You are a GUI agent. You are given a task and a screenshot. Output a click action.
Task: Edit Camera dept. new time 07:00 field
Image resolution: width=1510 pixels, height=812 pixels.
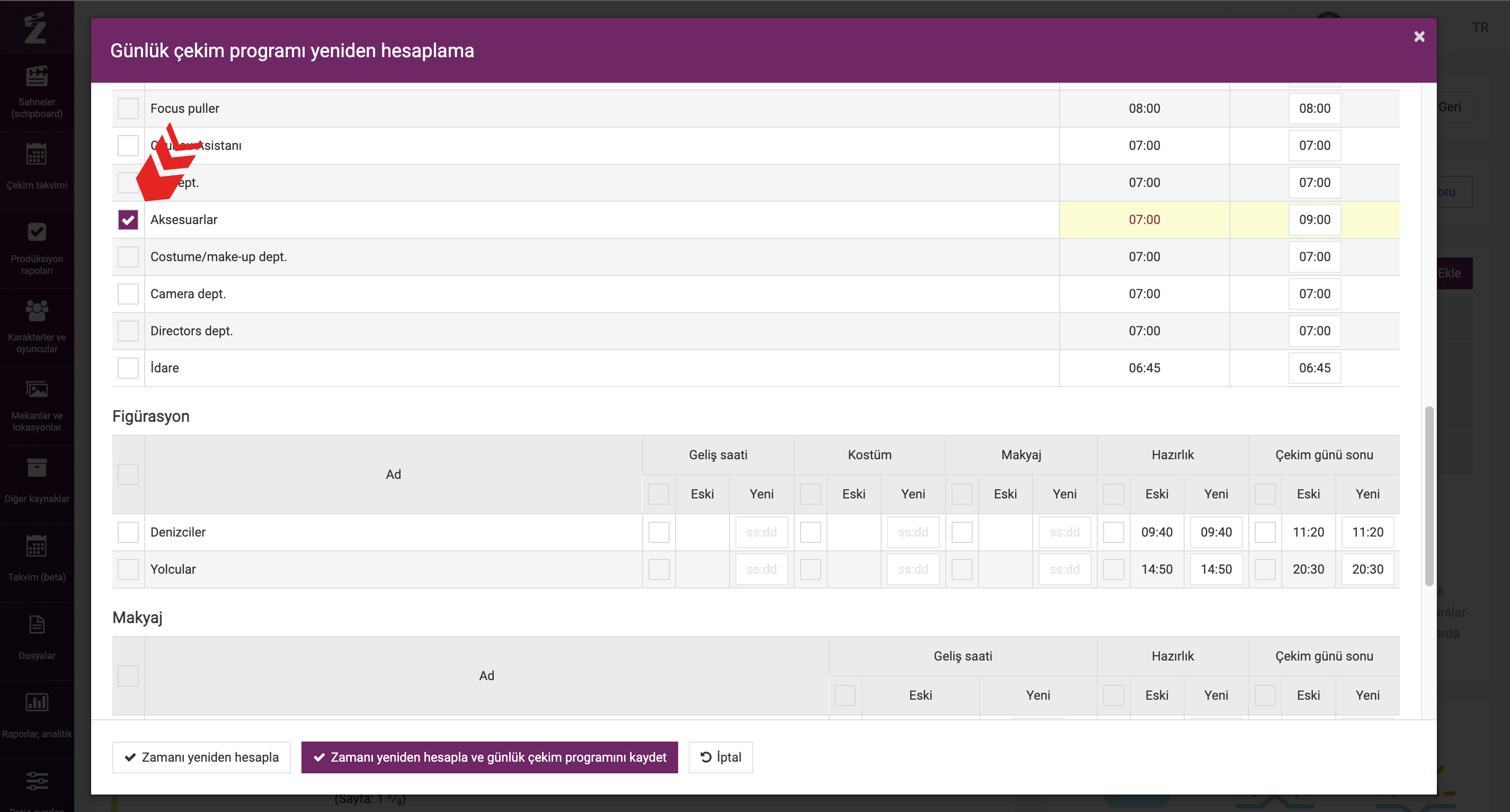(x=1314, y=294)
